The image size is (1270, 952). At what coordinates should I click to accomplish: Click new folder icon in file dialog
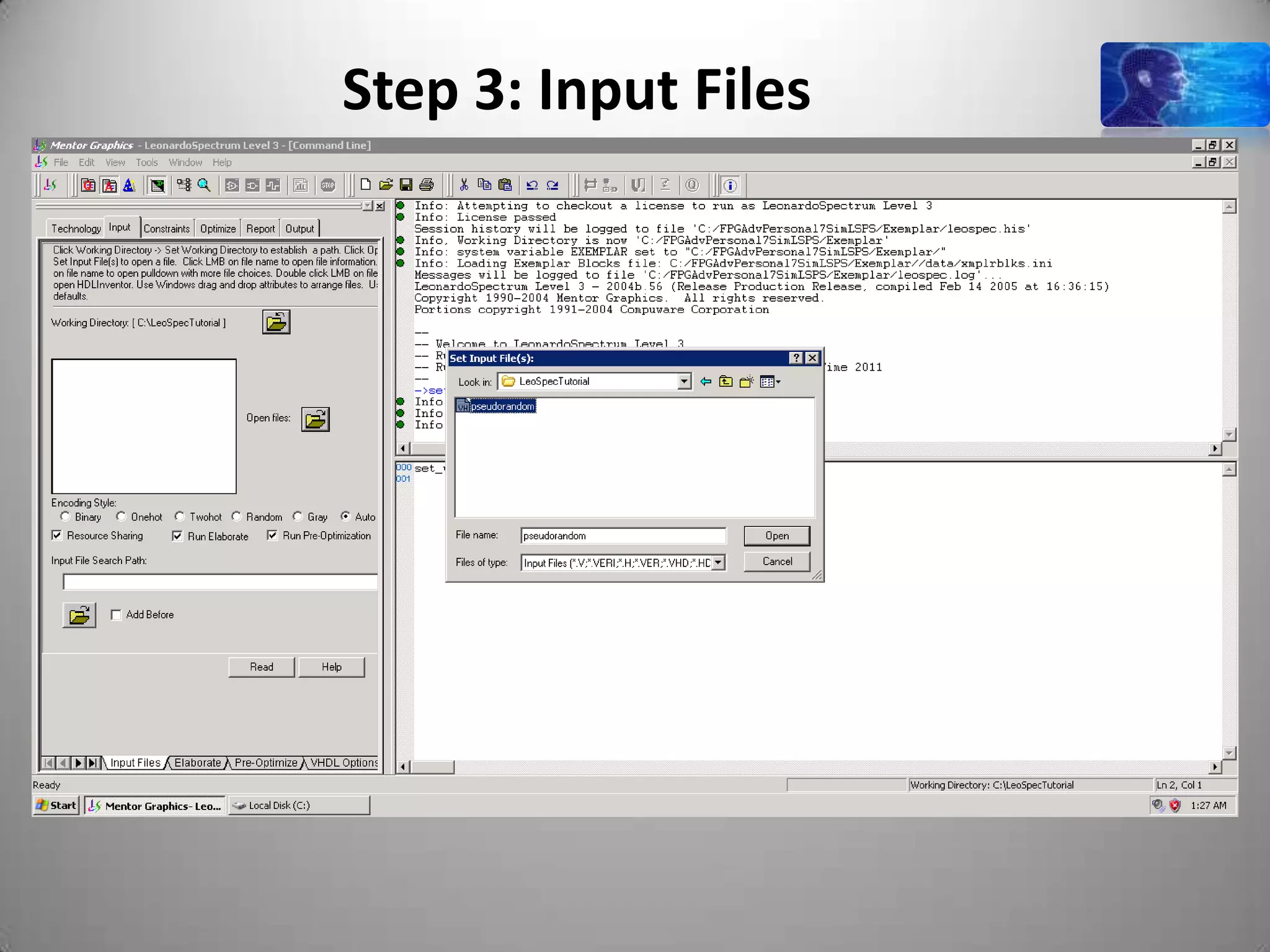pyautogui.click(x=746, y=382)
